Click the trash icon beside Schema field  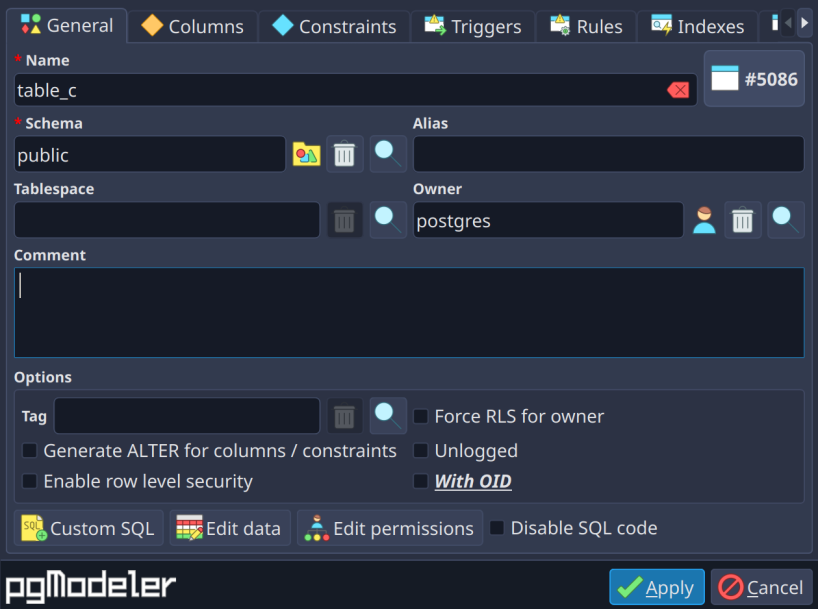pyautogui.click(x=344, y=154)
